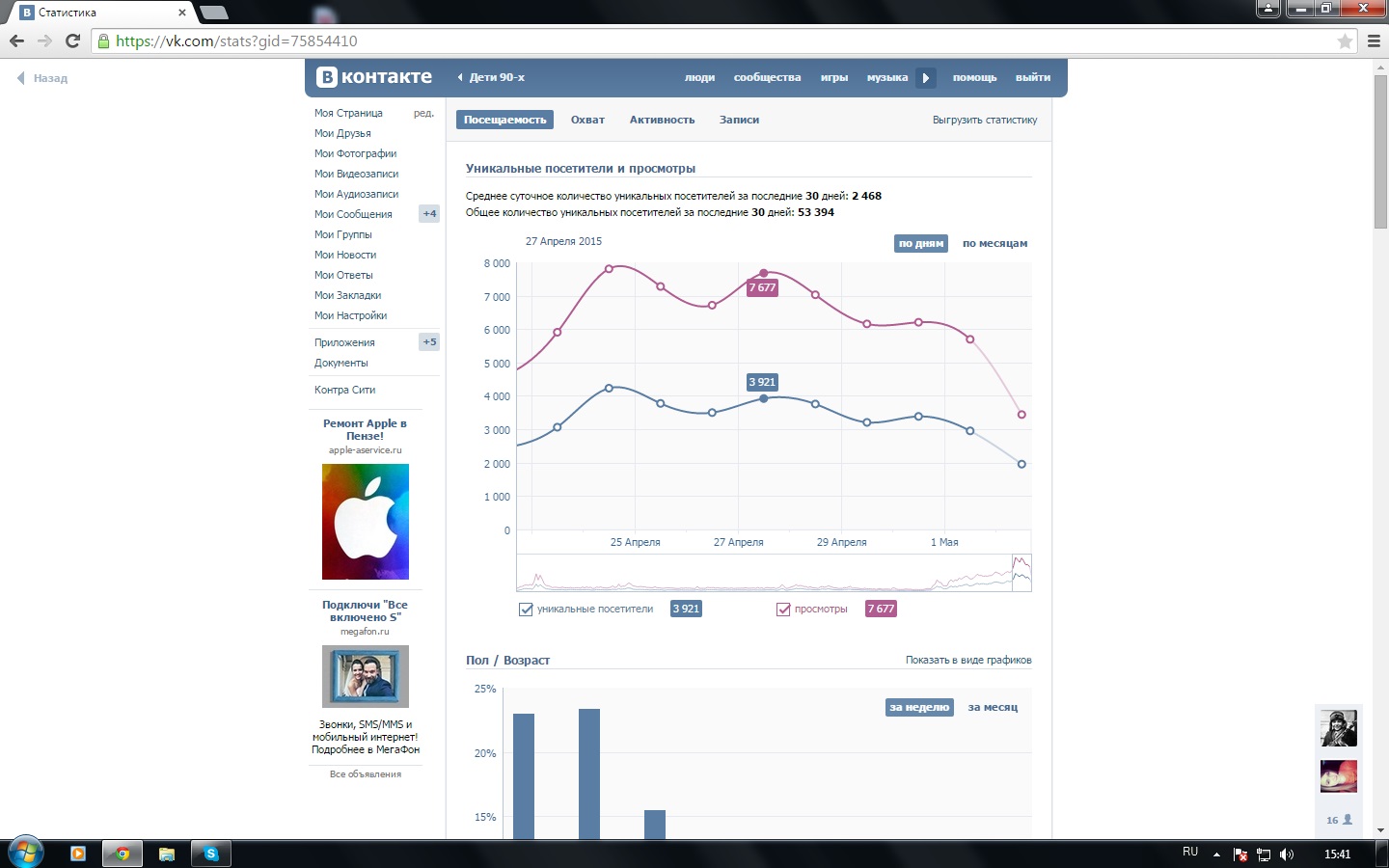Image resolution: width=1389 pixels, height=868 pixels.
Task: Select за неделю period
Action: [x=919, y=707]
